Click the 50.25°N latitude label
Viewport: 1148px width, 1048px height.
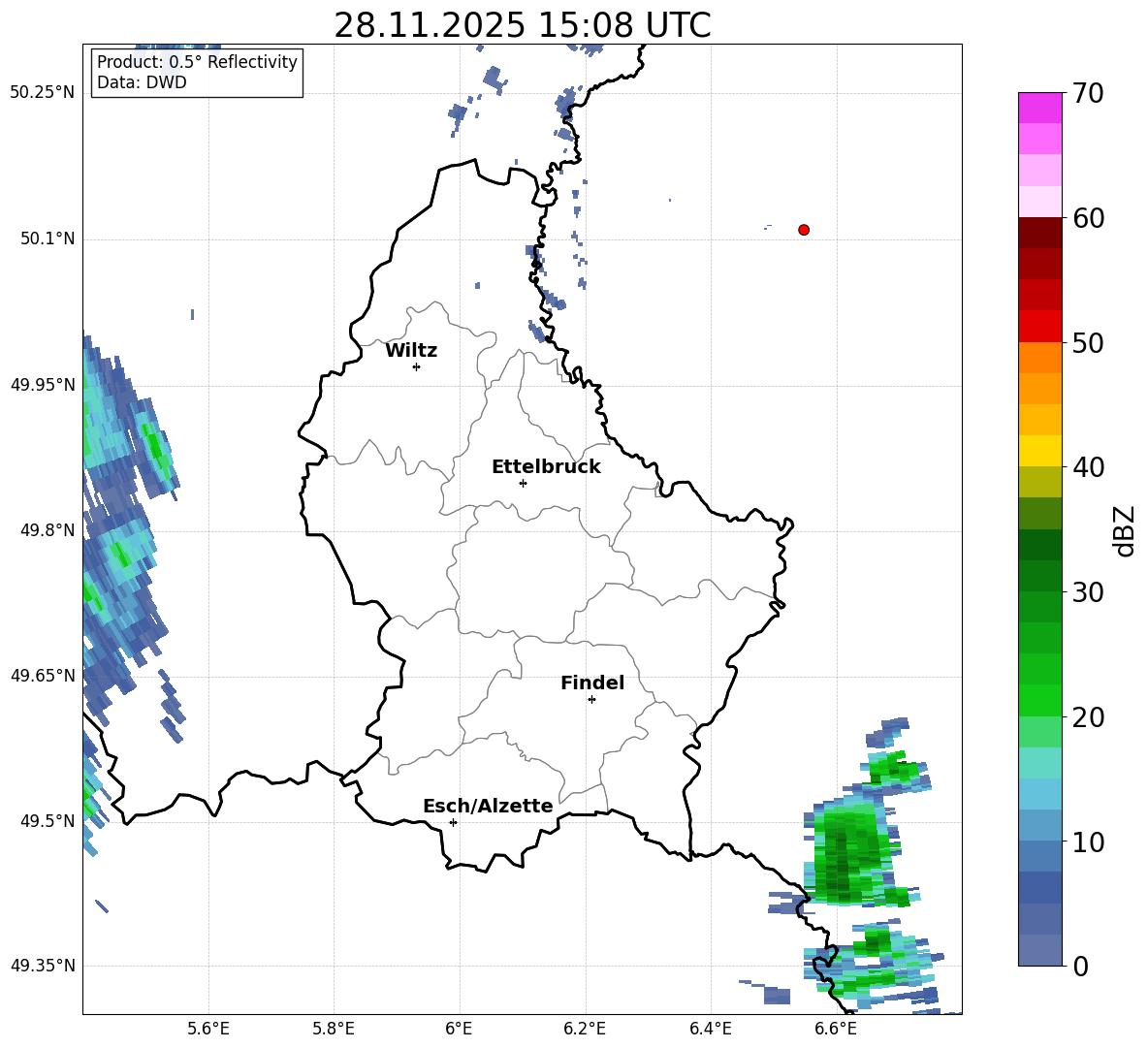(42, 93)
